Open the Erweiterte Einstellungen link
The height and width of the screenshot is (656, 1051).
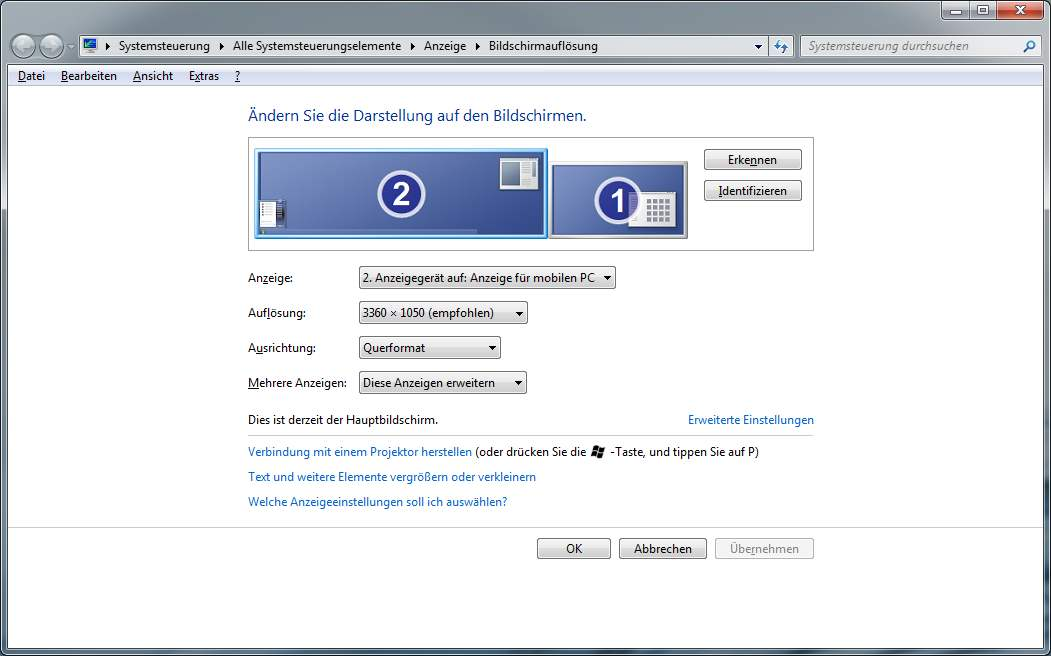tap(750, 420)
